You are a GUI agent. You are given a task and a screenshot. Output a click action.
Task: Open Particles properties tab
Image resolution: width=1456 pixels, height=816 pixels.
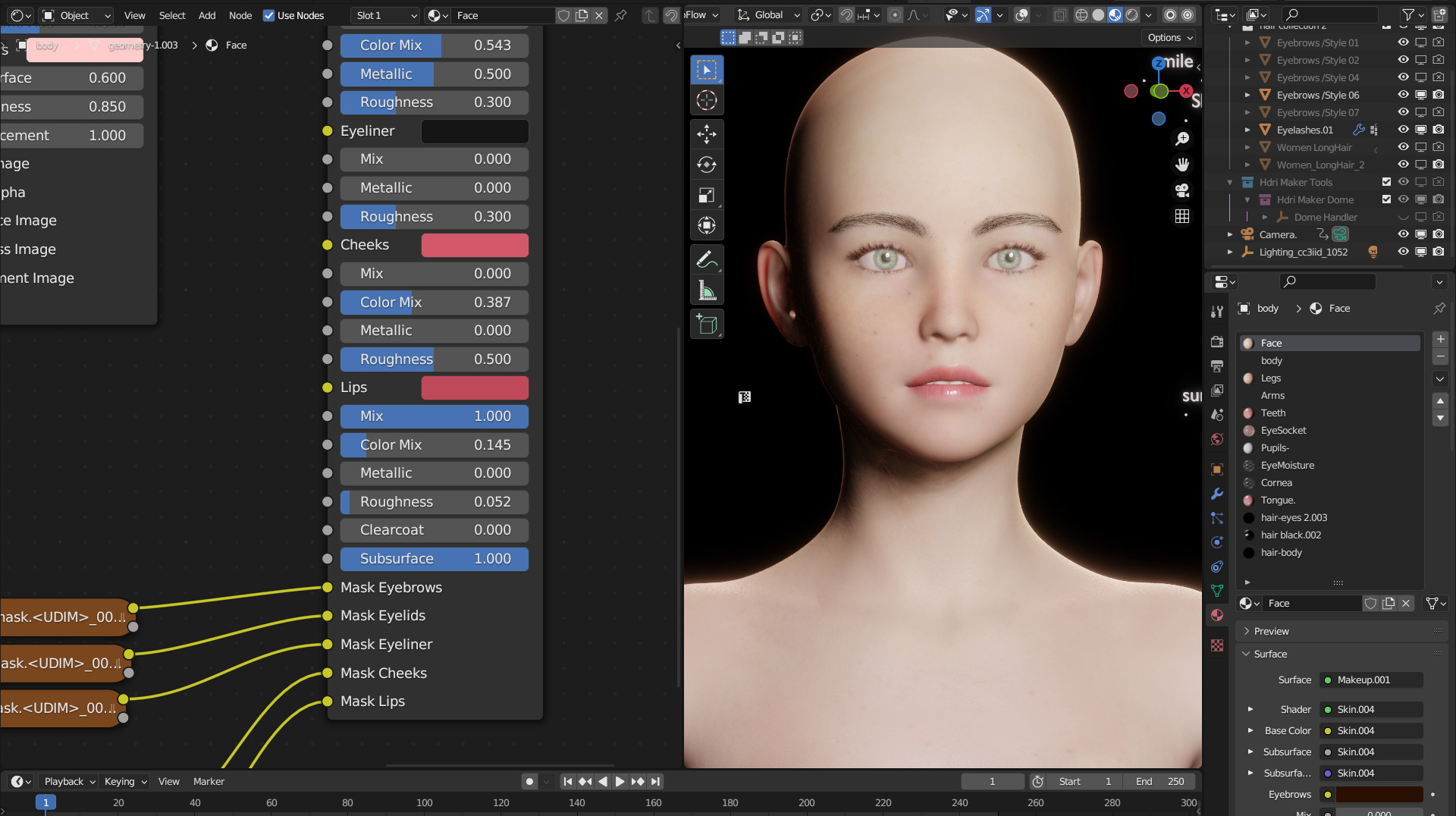click(1217, 518)
